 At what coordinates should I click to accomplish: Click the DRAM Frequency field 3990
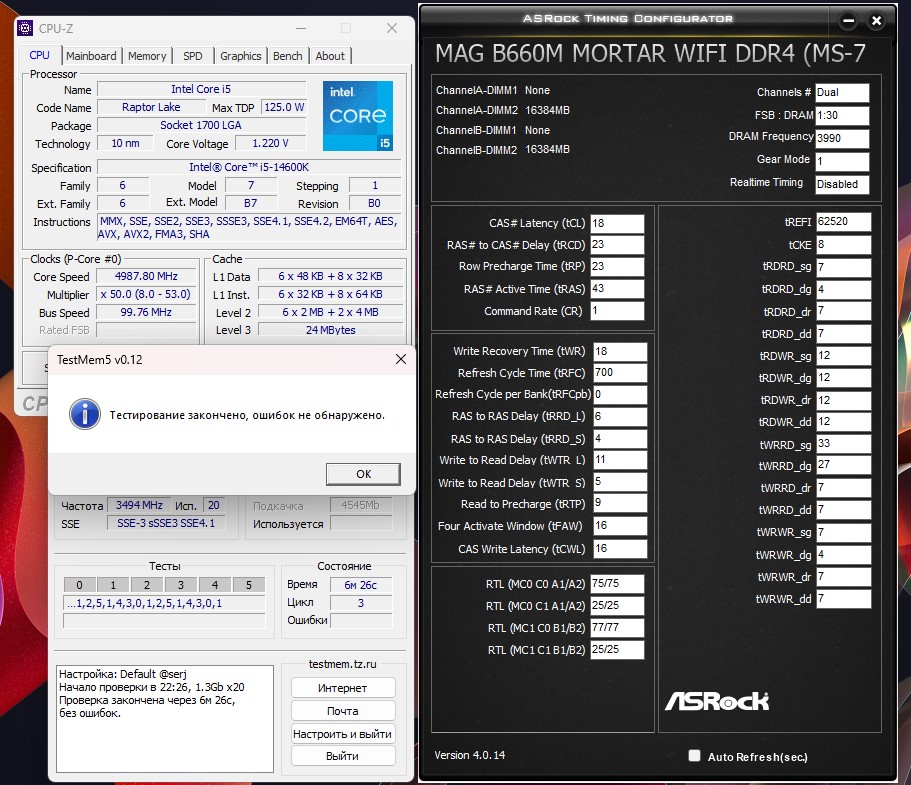pyautogui.click(x=842, y=138)
